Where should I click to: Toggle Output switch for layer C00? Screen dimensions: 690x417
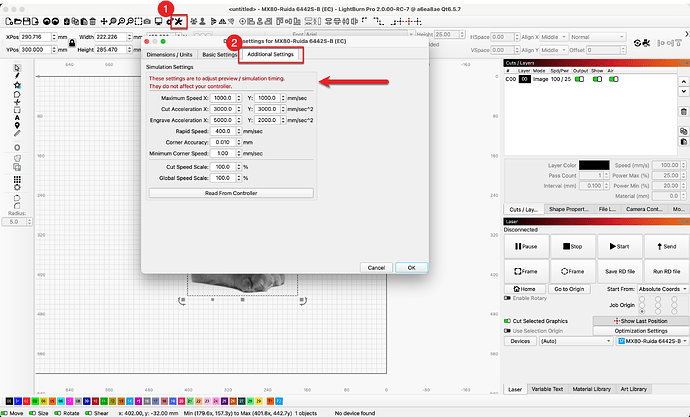click(x=580, y=79)
